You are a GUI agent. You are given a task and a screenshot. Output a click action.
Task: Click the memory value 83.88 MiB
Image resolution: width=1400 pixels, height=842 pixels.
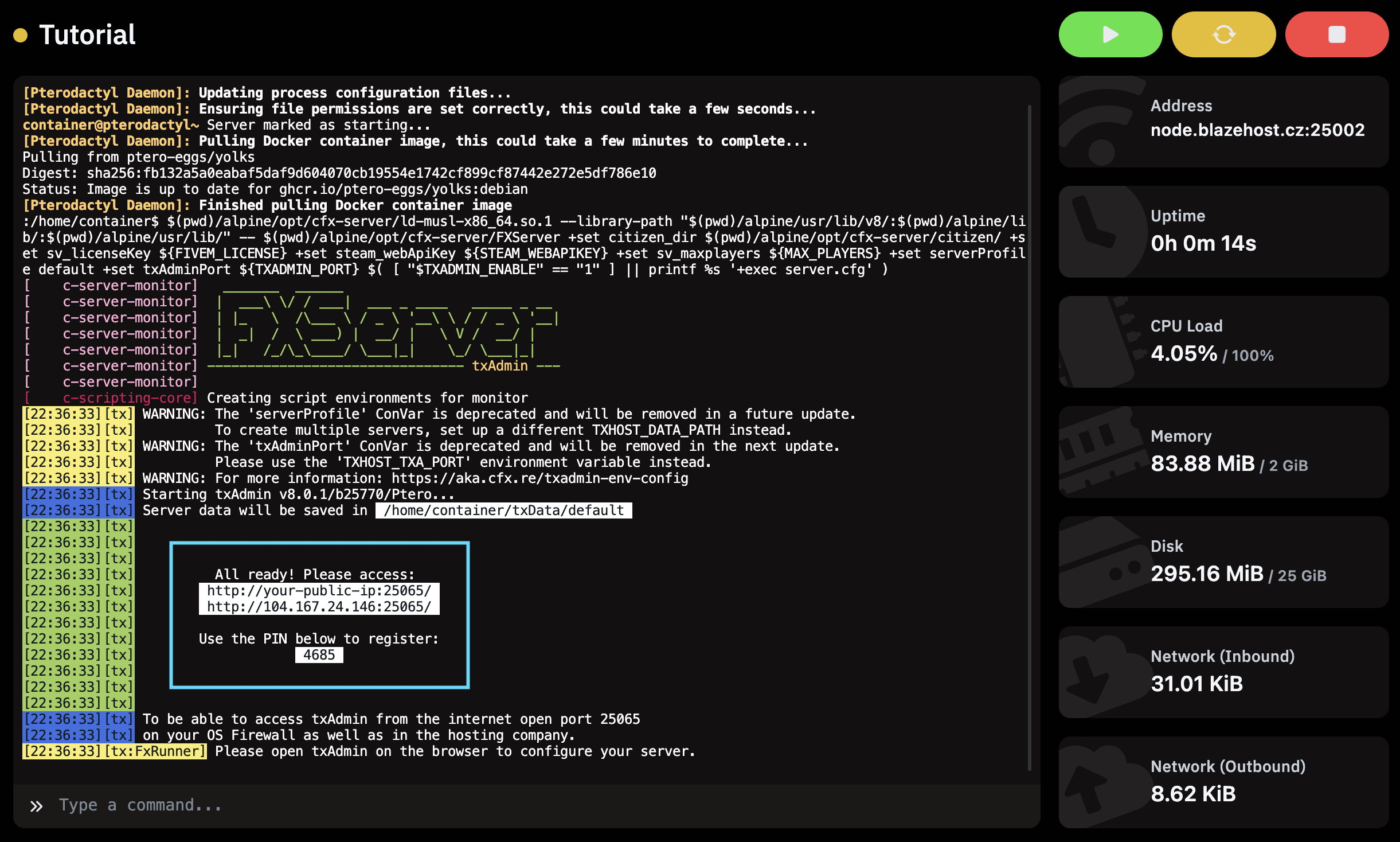pyautogui.click(x=1203, y=463)
